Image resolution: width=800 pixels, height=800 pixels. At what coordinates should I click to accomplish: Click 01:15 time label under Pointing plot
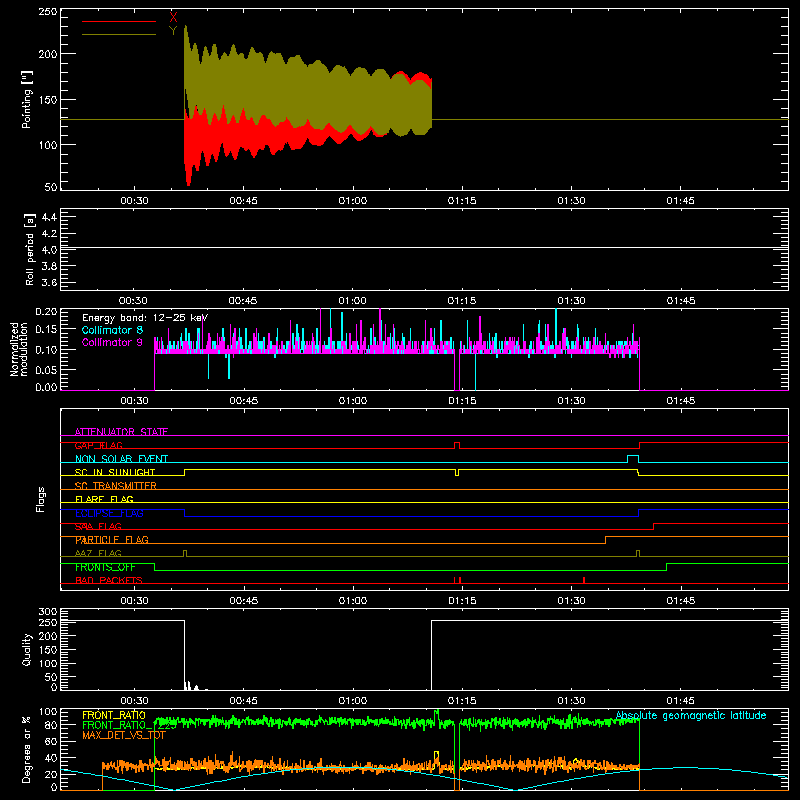click(462, 201)
